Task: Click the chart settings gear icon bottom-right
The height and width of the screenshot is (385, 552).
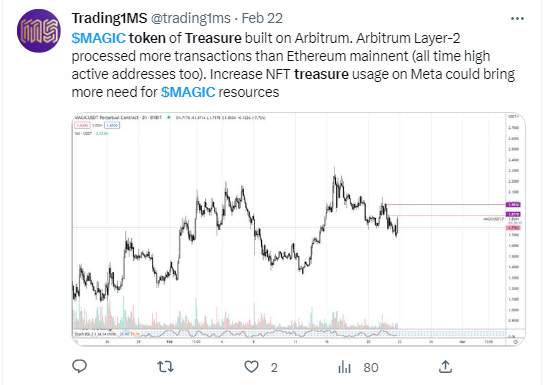Action: point(515,342)
